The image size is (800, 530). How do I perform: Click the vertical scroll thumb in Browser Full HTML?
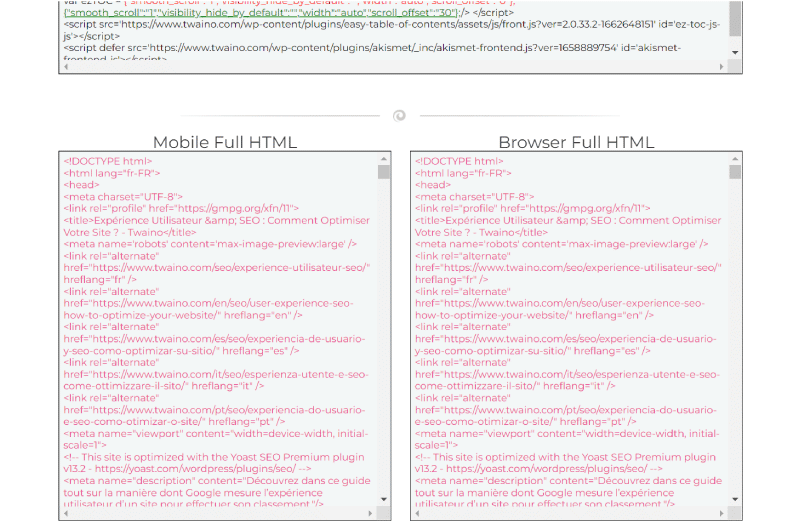[735, 172]
